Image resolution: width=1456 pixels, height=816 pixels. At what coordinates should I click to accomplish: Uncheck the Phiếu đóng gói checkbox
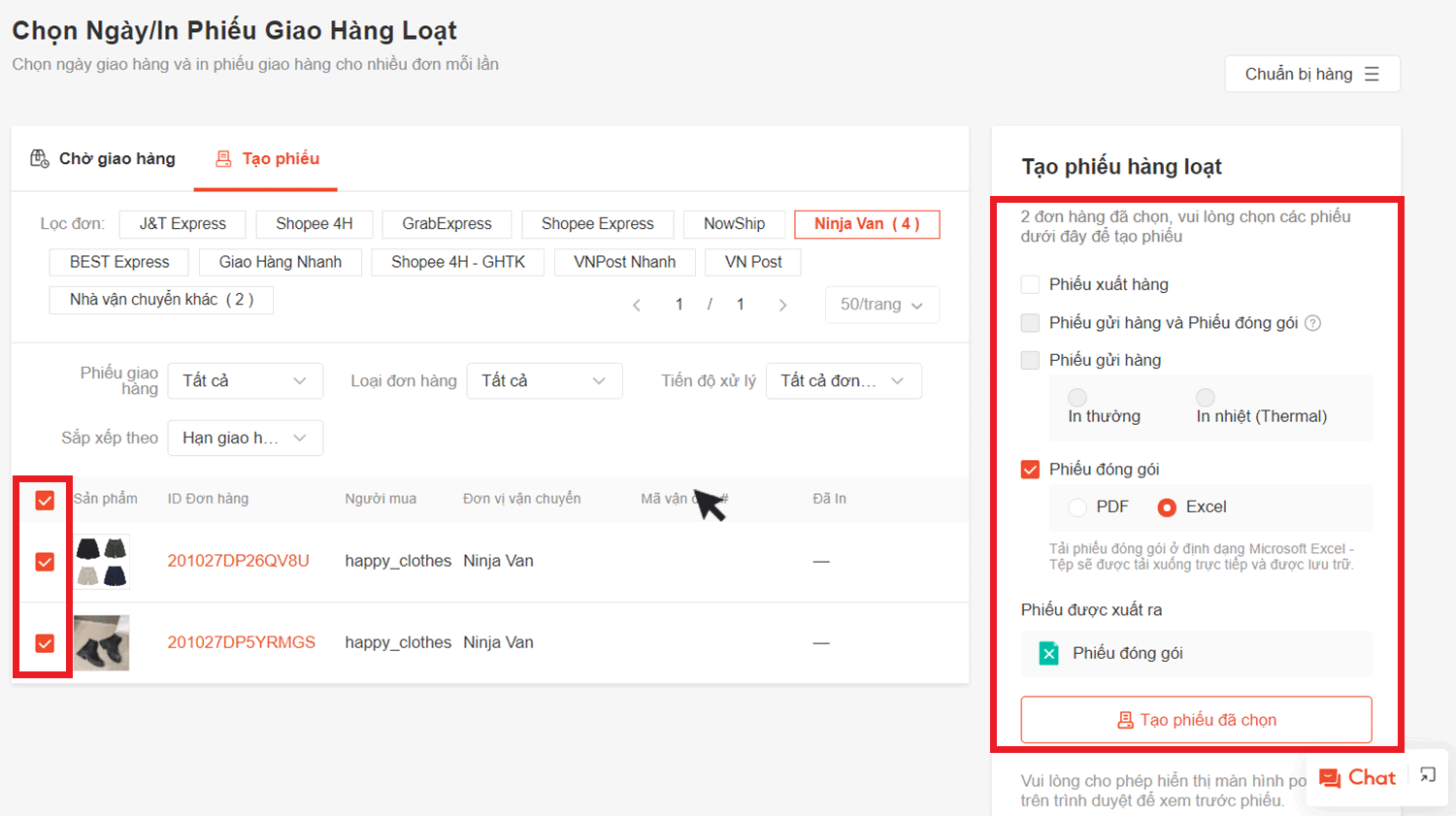tap(1030, 470)
